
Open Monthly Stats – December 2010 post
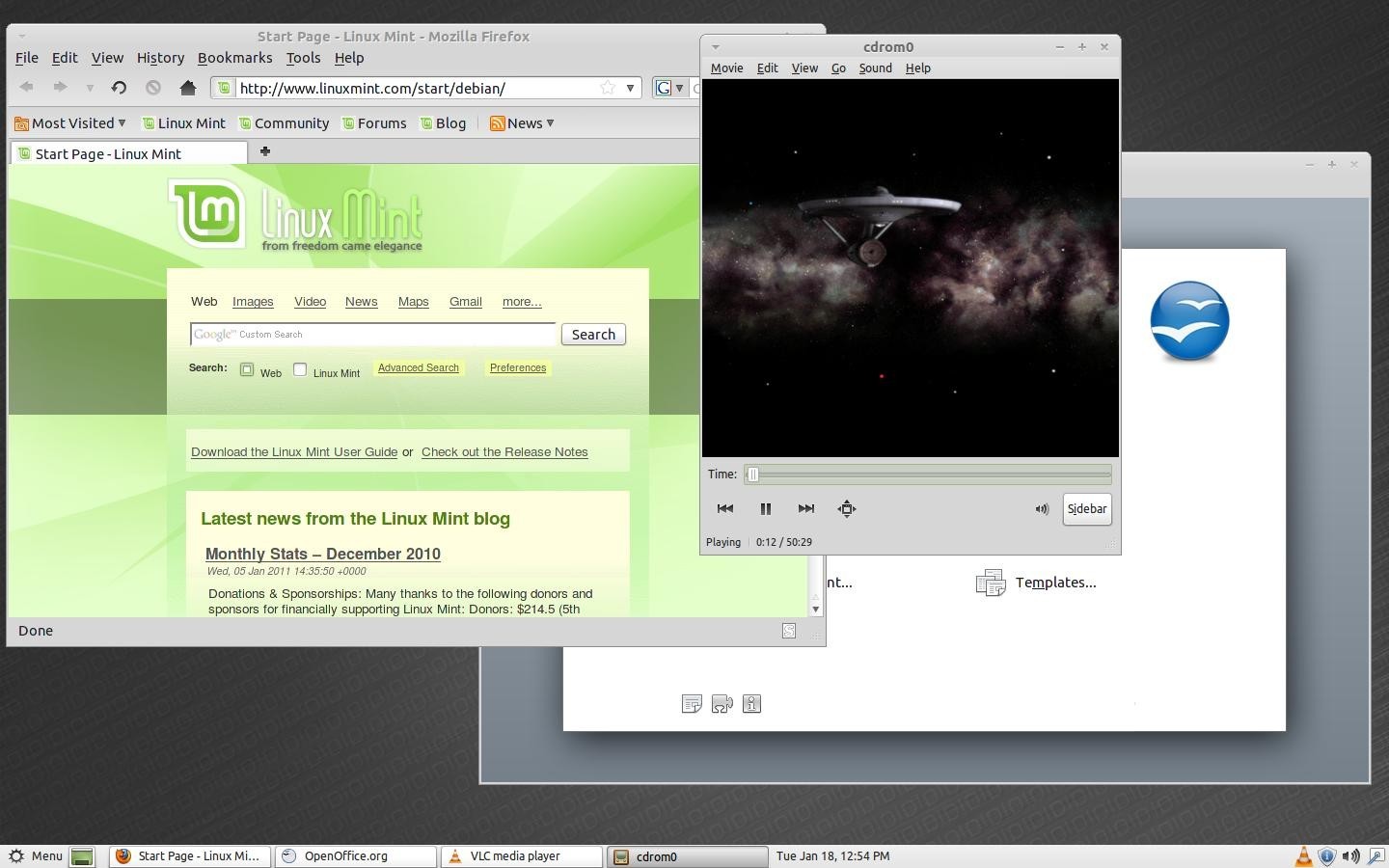click(323, 554)
